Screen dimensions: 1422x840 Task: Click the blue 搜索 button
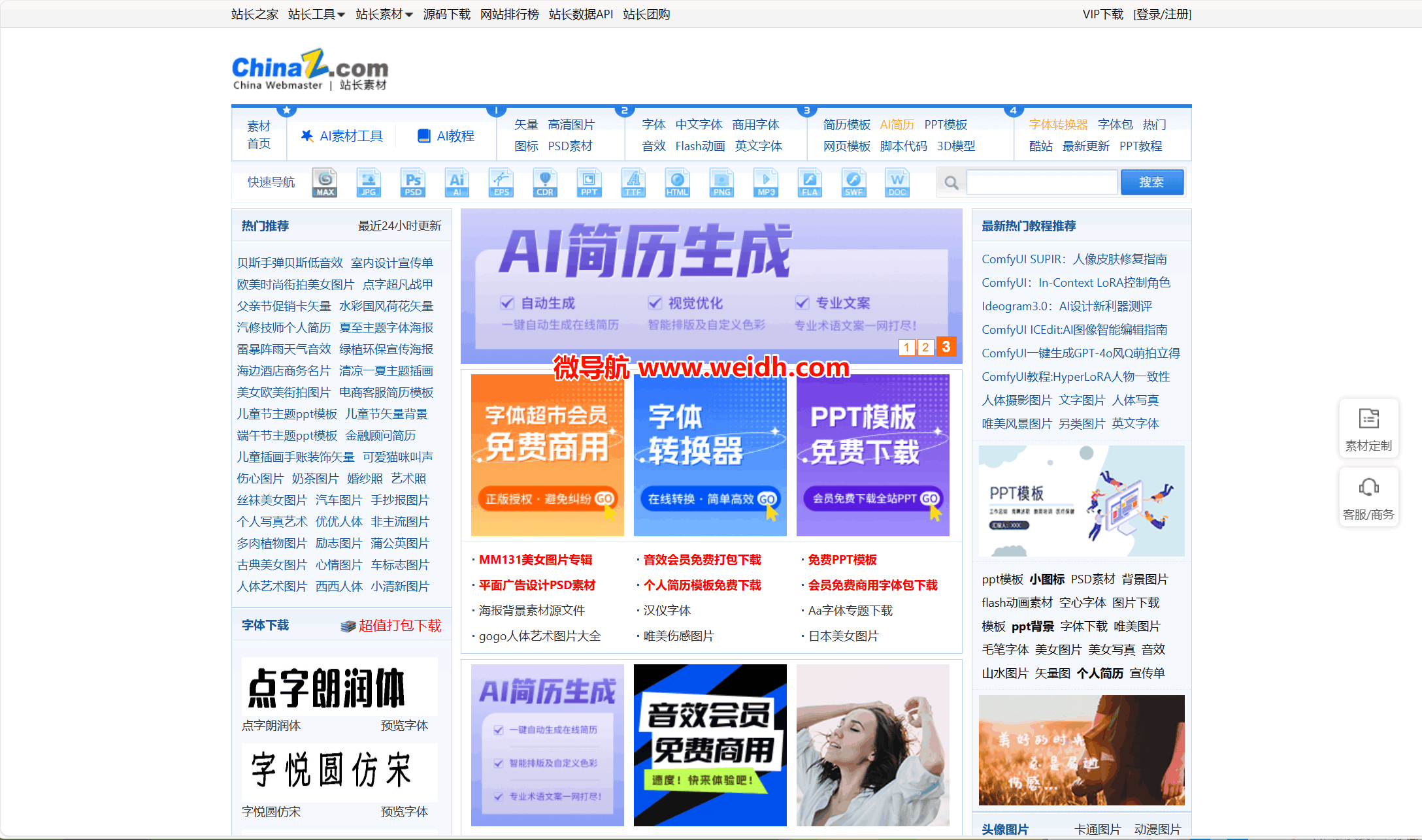click(1151, 182)
